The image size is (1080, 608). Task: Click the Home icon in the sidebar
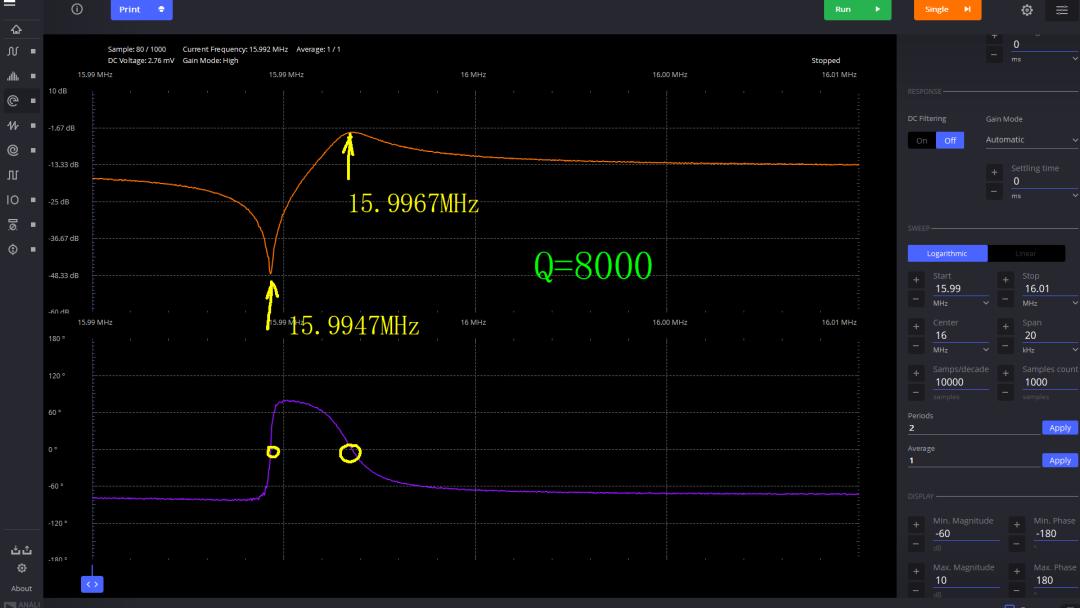(15, 29)
